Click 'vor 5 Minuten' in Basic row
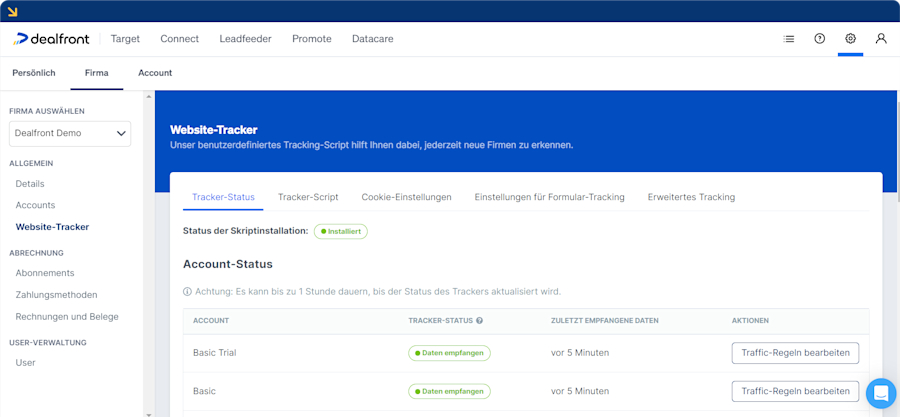The image size is (900, 417). click(x=580, y=391)
